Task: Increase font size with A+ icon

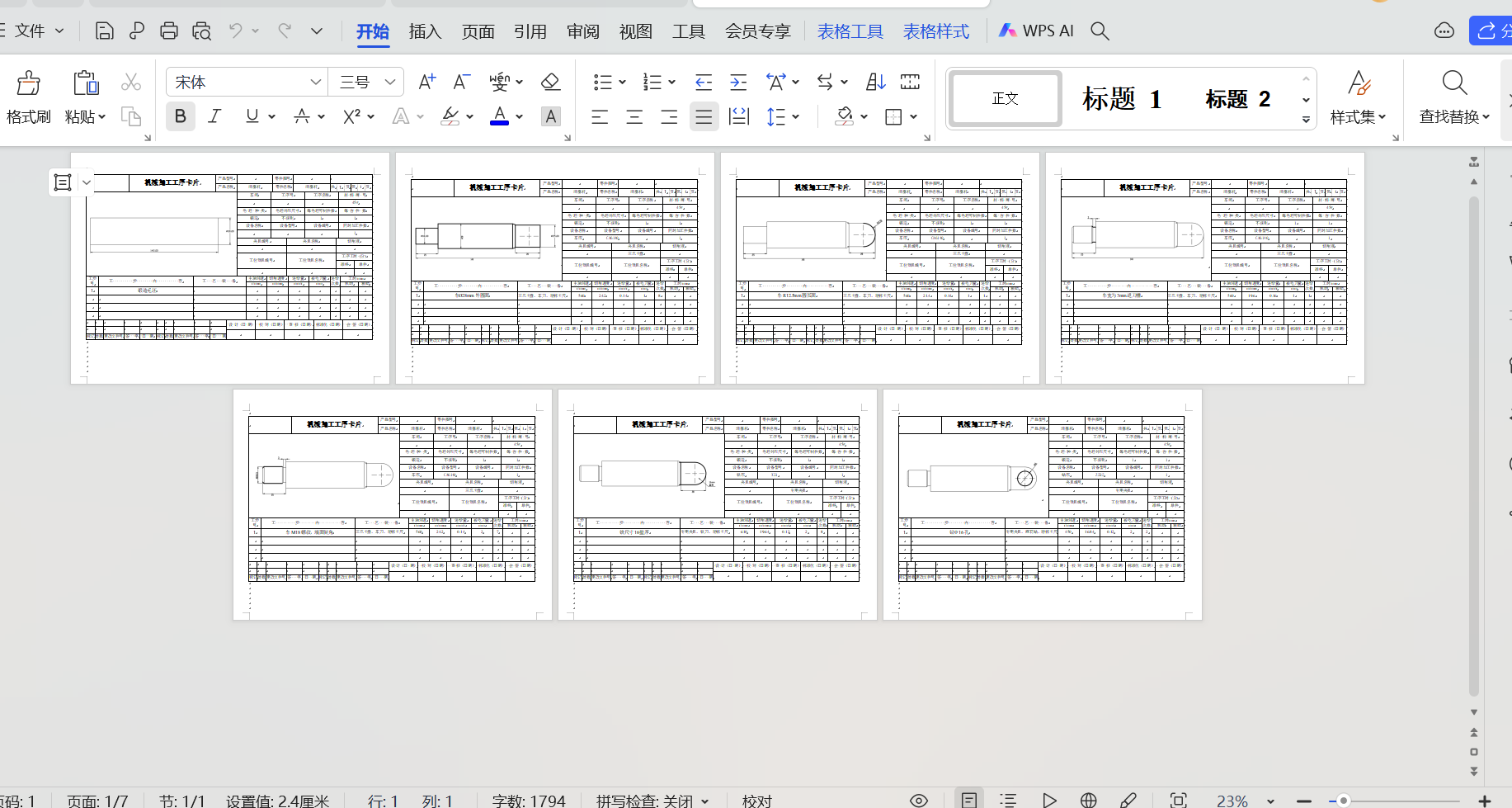Action: tap(426, 82)
